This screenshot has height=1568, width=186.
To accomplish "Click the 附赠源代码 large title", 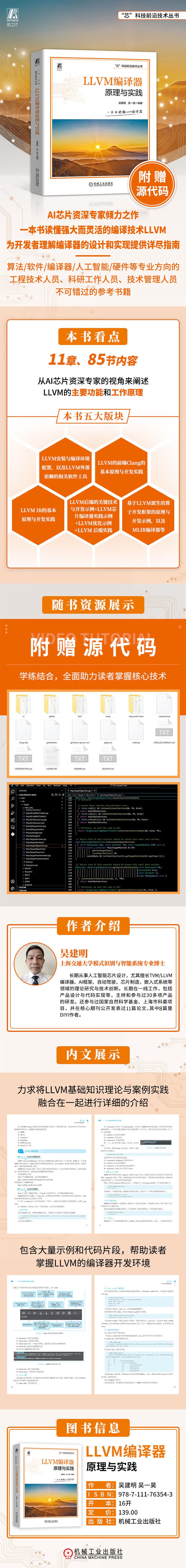I will pos(93,647).
